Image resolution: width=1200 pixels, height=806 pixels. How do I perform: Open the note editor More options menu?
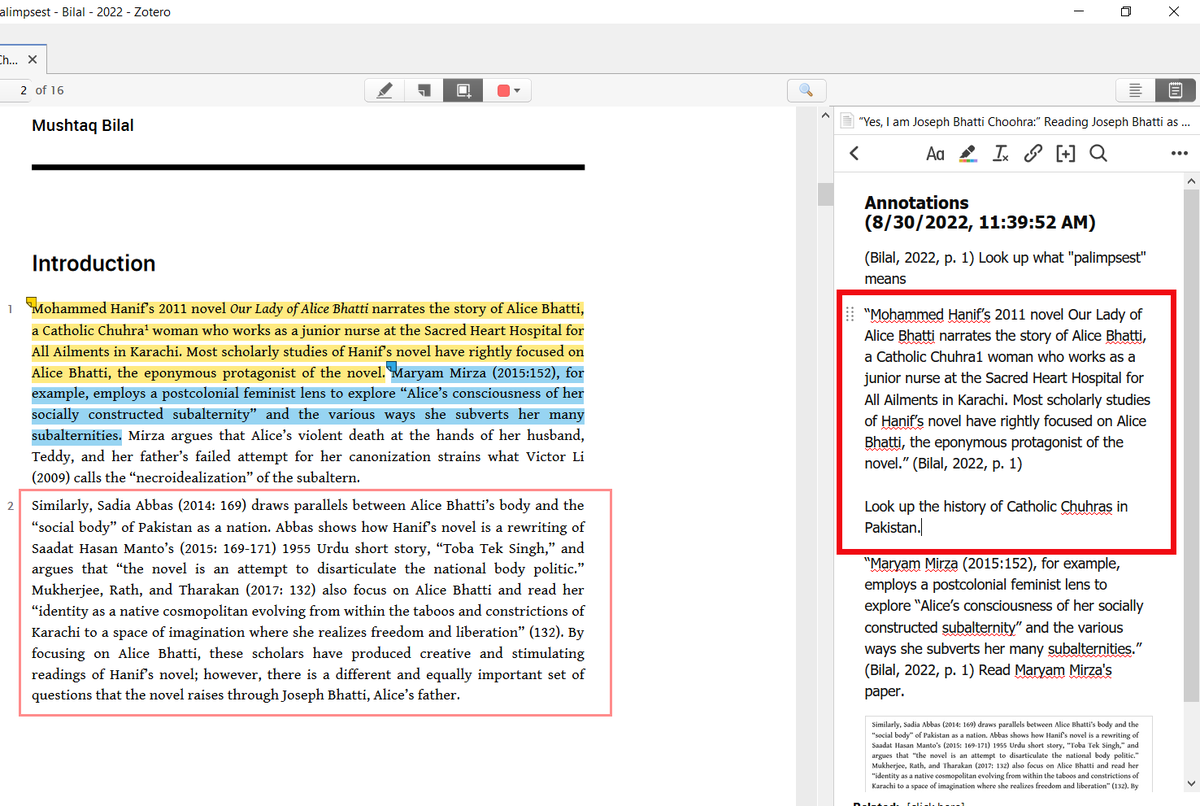pos(1179,153)
